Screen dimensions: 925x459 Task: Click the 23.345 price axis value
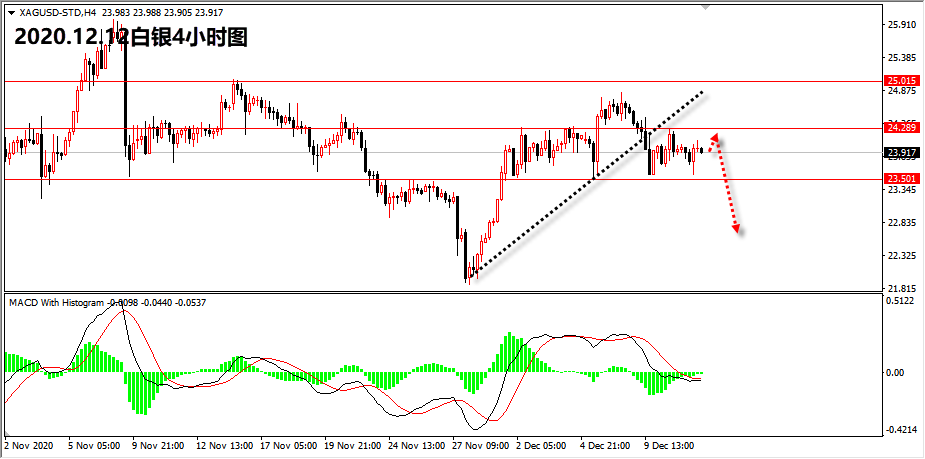[901, 190]
